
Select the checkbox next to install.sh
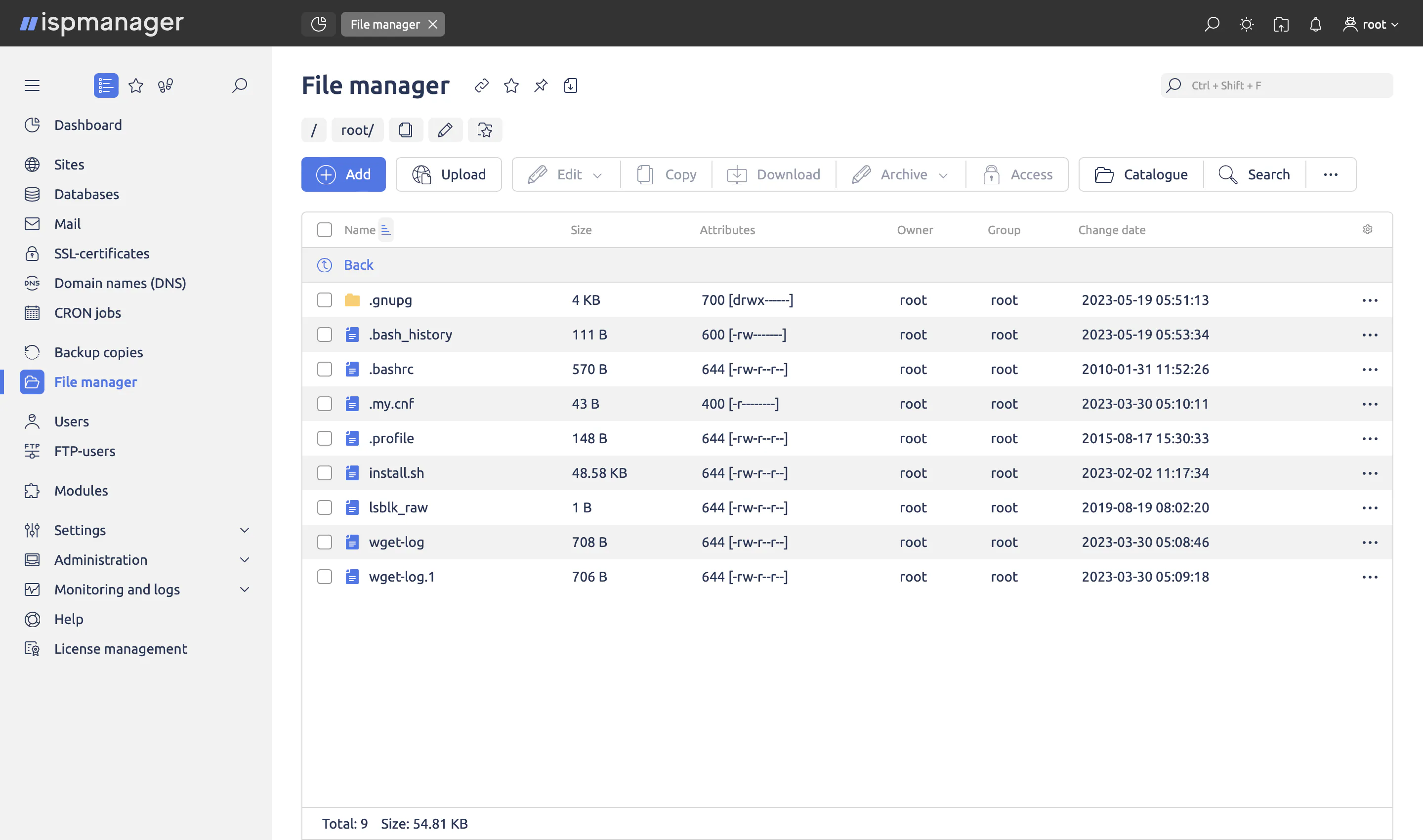point(324,473)
